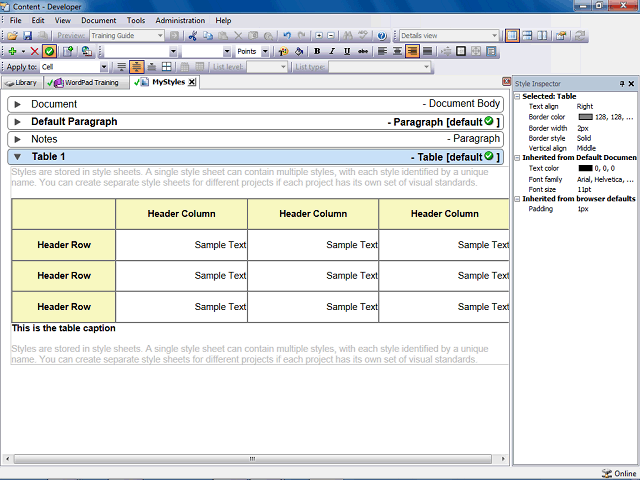Close the MyStyles tab
This screenshot has height=480, width=640.
click(192, 82)
